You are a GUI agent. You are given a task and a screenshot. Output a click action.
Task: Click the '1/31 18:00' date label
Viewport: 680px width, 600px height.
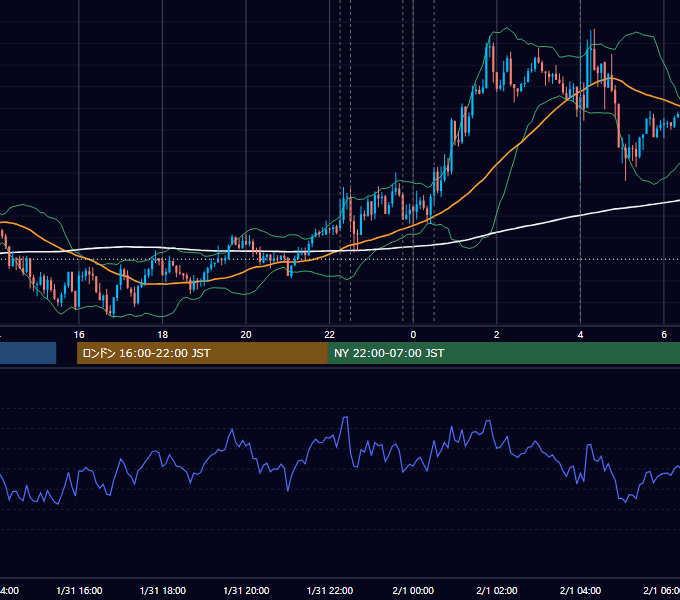tap(163, 590)
